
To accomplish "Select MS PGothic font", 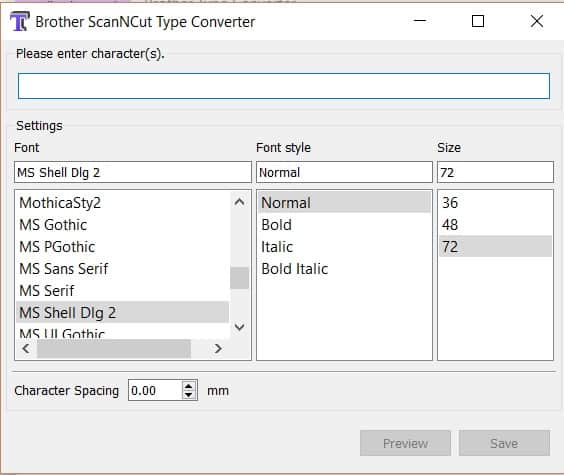I will (x=122, y=247).
